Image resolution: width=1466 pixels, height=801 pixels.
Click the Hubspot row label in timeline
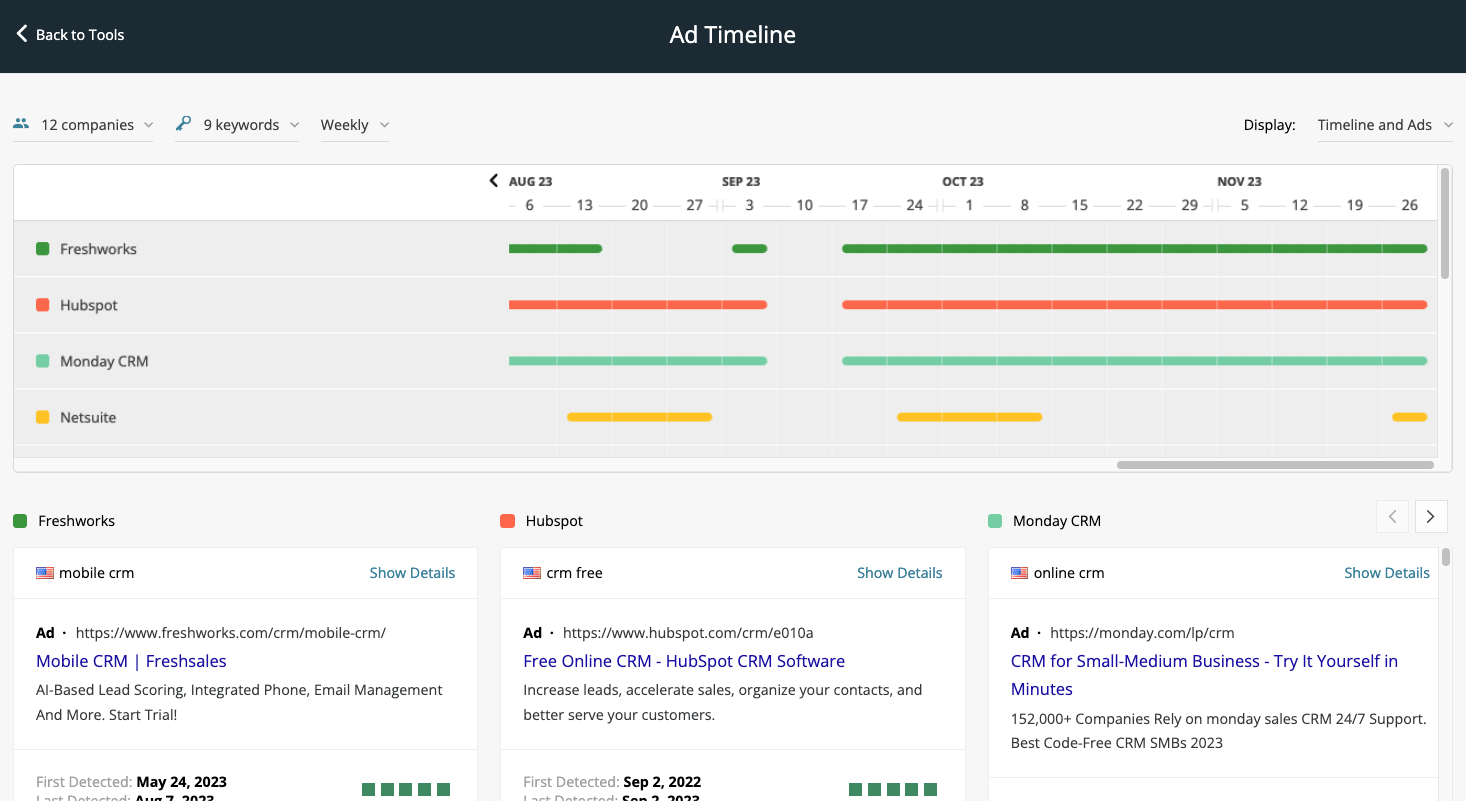pos(89,305)
